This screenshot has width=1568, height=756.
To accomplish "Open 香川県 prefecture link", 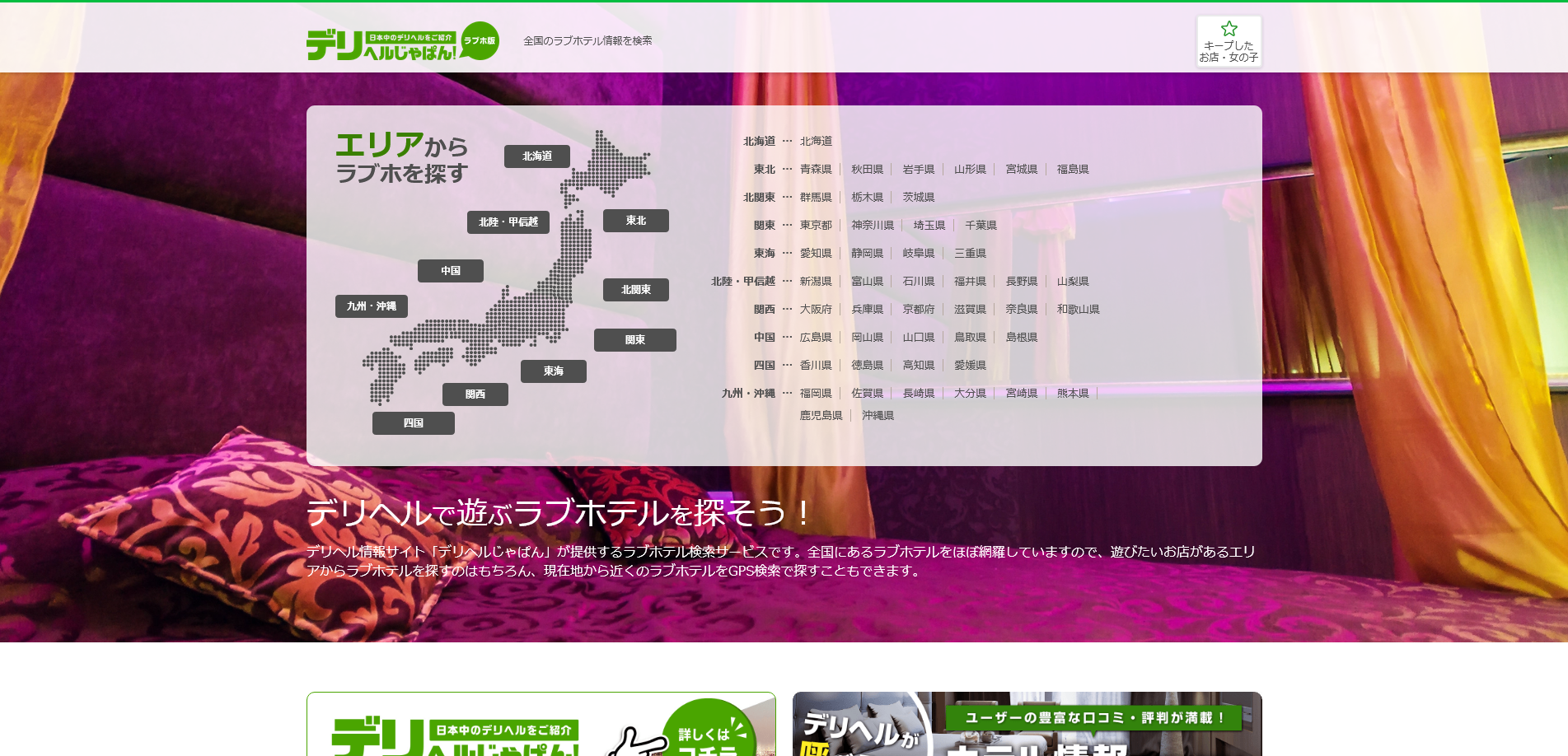I will 816,366.
